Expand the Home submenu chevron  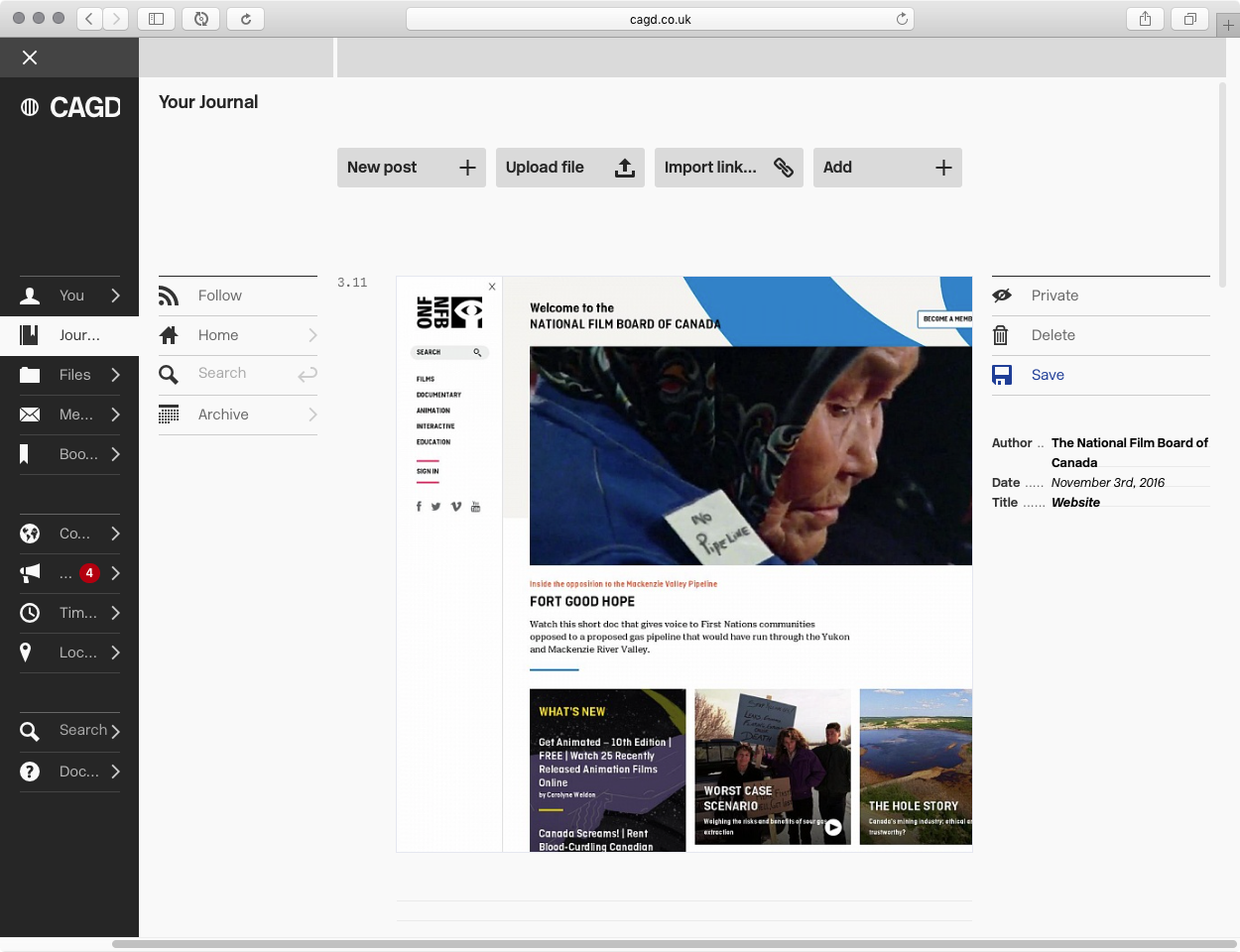pyautogui.click(x=312, y=335)
